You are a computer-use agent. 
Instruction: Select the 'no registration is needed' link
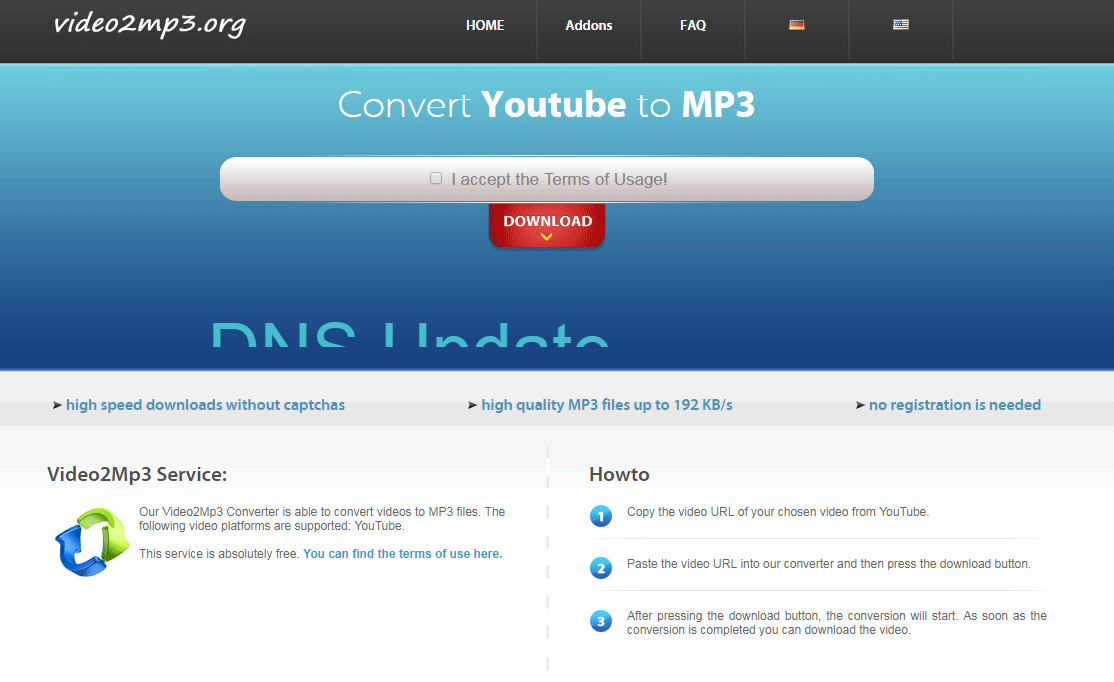click(955, 405)
